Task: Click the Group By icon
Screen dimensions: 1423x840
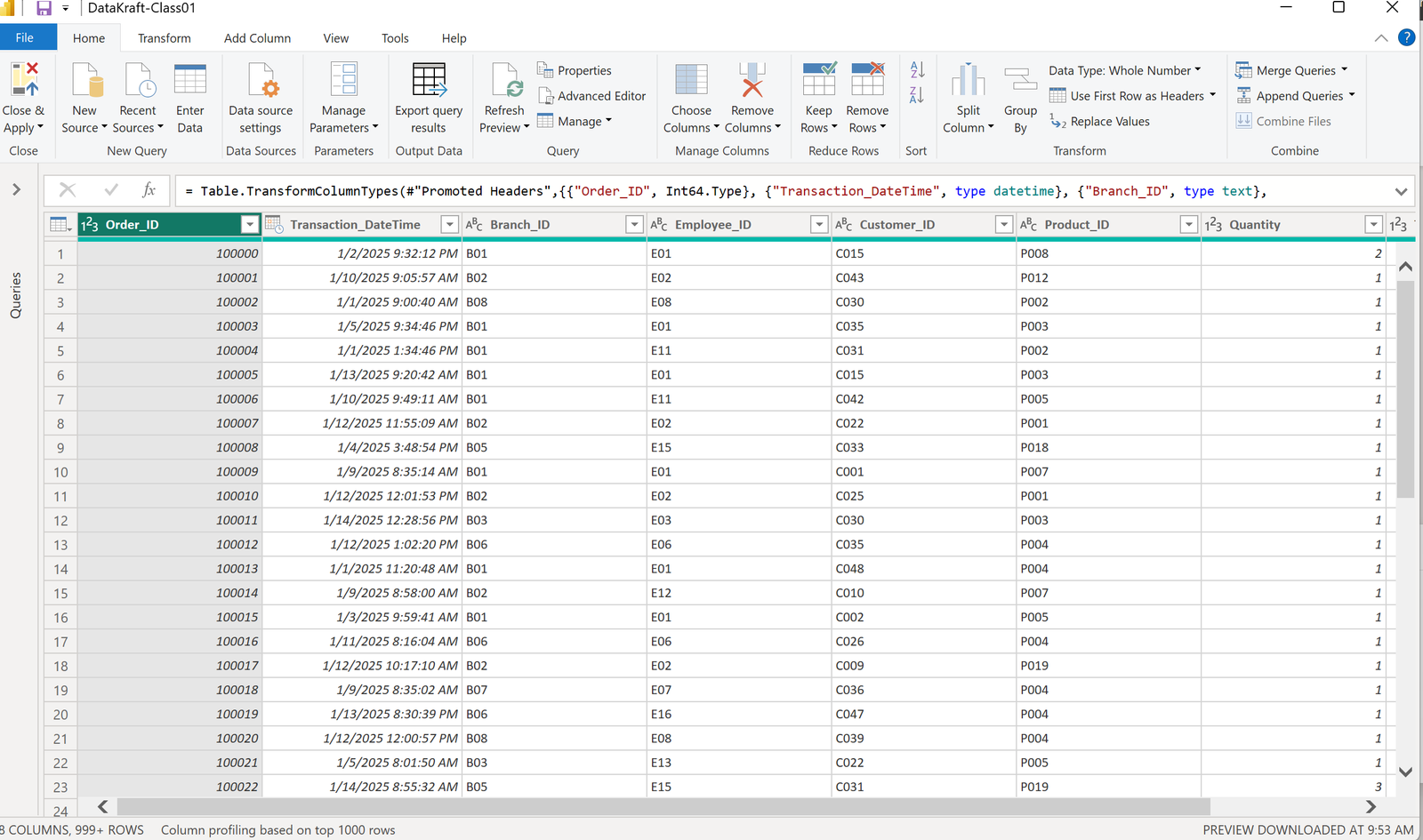Action: point(1020,79)
